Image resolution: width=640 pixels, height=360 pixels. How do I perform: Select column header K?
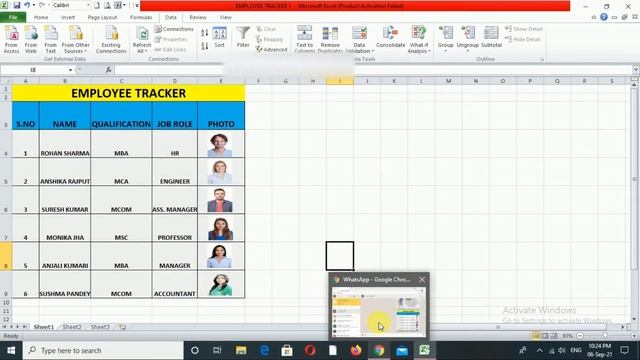point(394,81)
